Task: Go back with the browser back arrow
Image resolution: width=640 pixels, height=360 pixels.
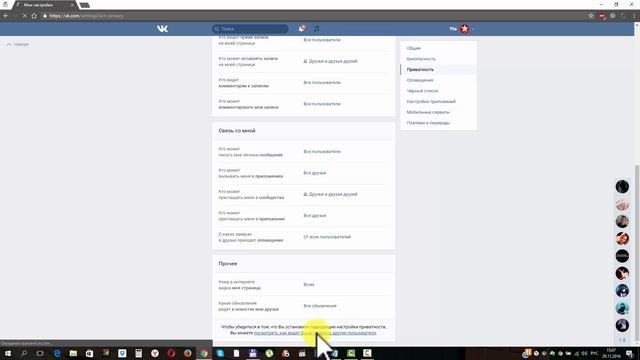Action: click(6, 16)
